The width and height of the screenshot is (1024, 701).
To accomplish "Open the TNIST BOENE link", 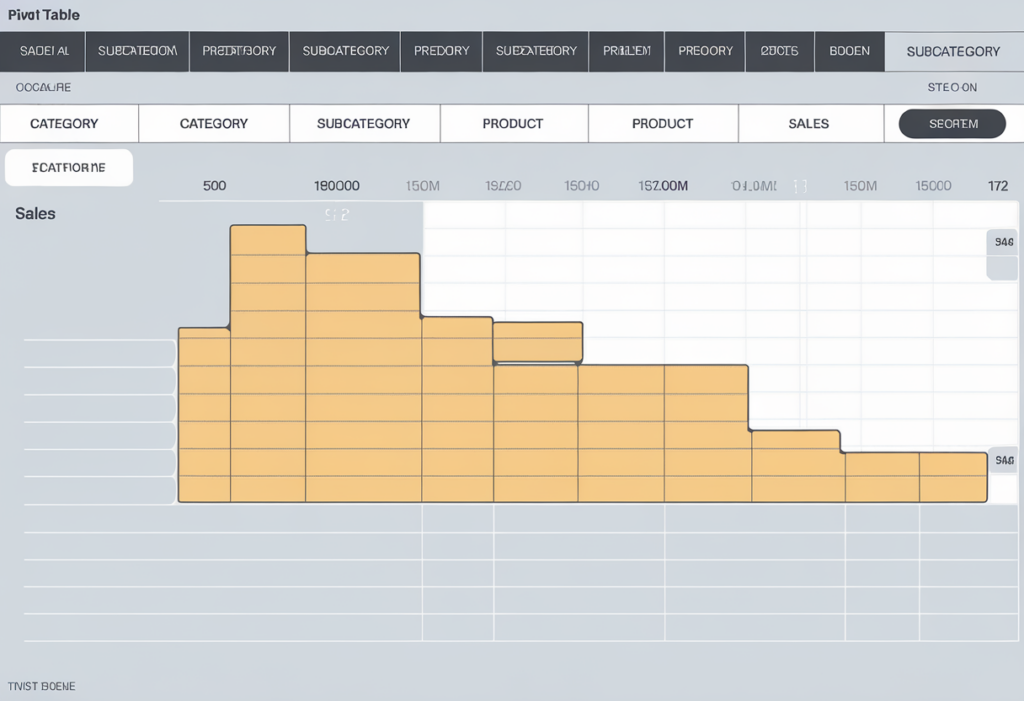I will click(42, 686).
